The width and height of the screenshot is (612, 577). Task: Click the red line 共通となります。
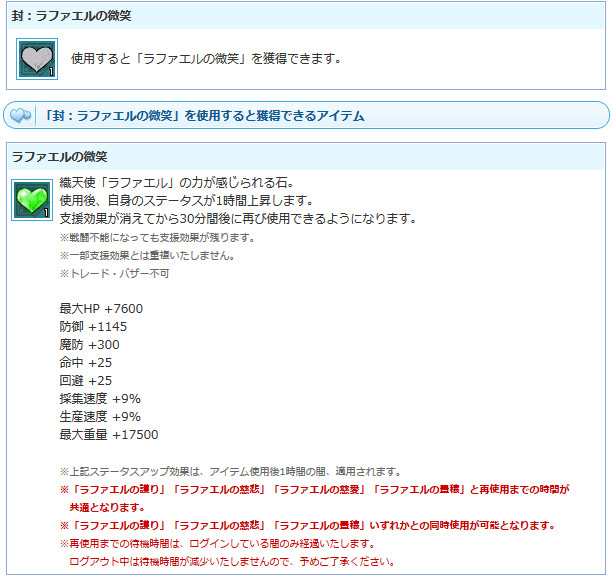[107, 508]
